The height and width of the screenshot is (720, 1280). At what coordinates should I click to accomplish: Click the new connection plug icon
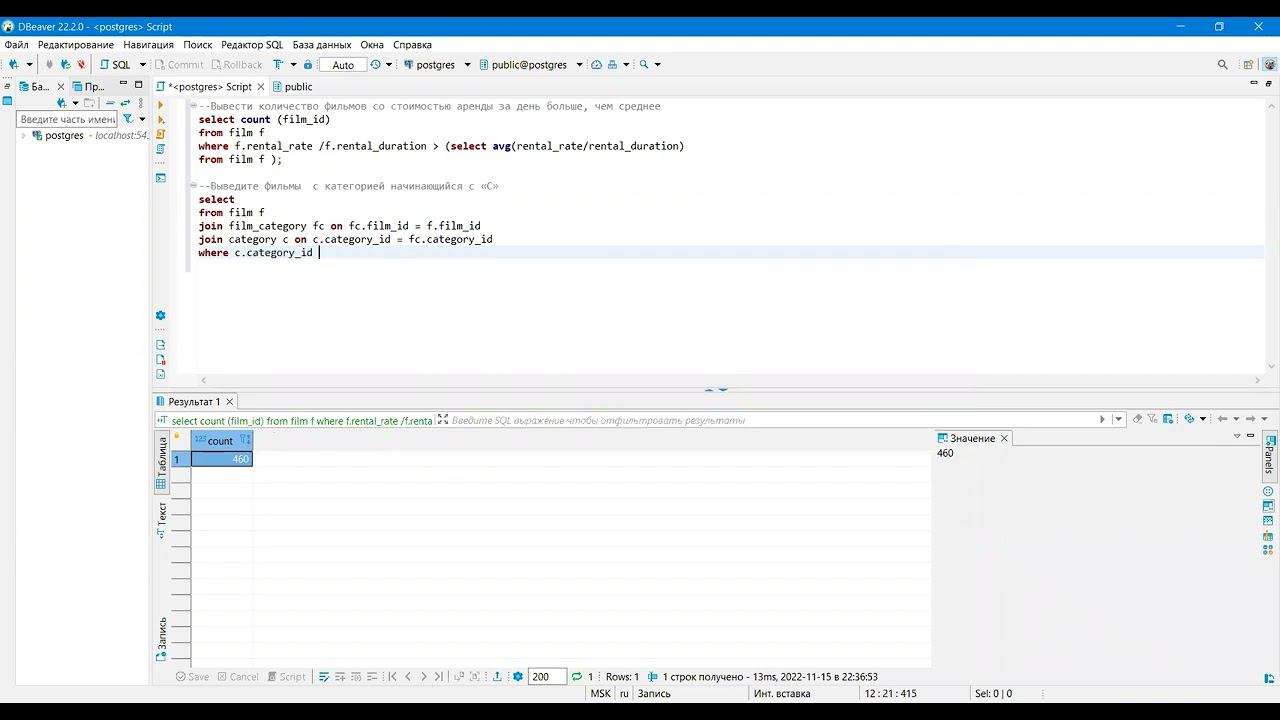13,65
